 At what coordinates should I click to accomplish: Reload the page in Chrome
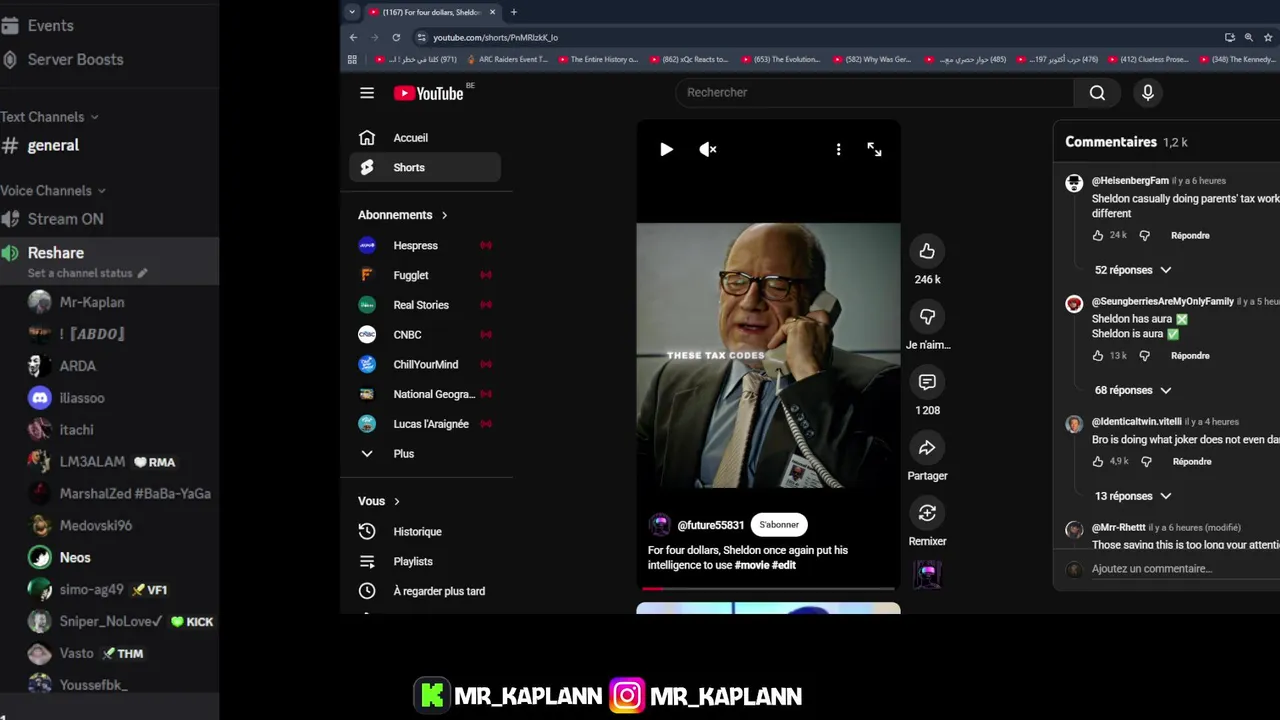click(x=396, y=37)
